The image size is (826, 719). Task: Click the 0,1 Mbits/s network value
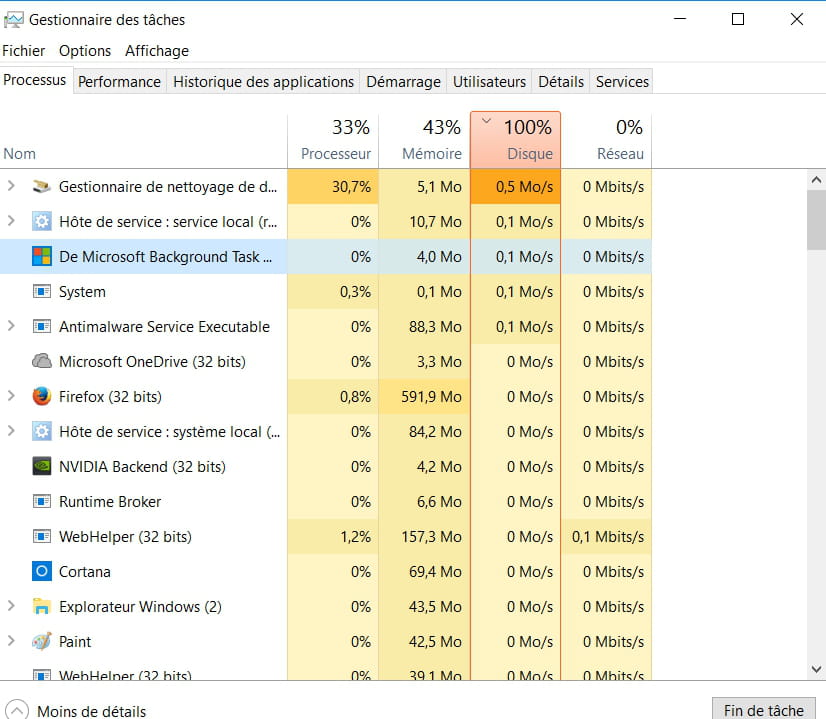pos(608,537)
